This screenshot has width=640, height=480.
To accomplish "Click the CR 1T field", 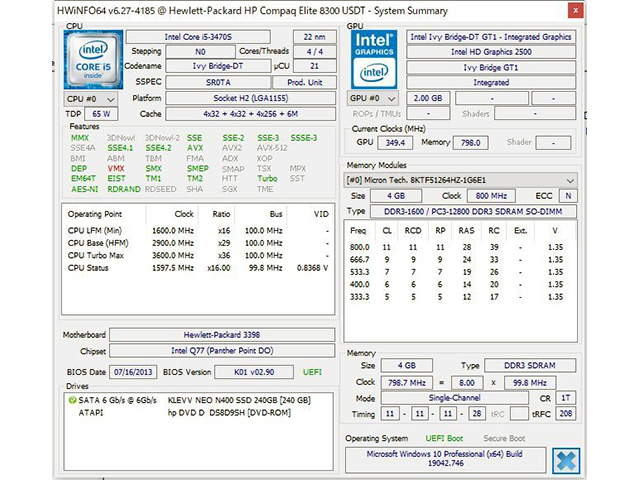I will click(565, 398).
